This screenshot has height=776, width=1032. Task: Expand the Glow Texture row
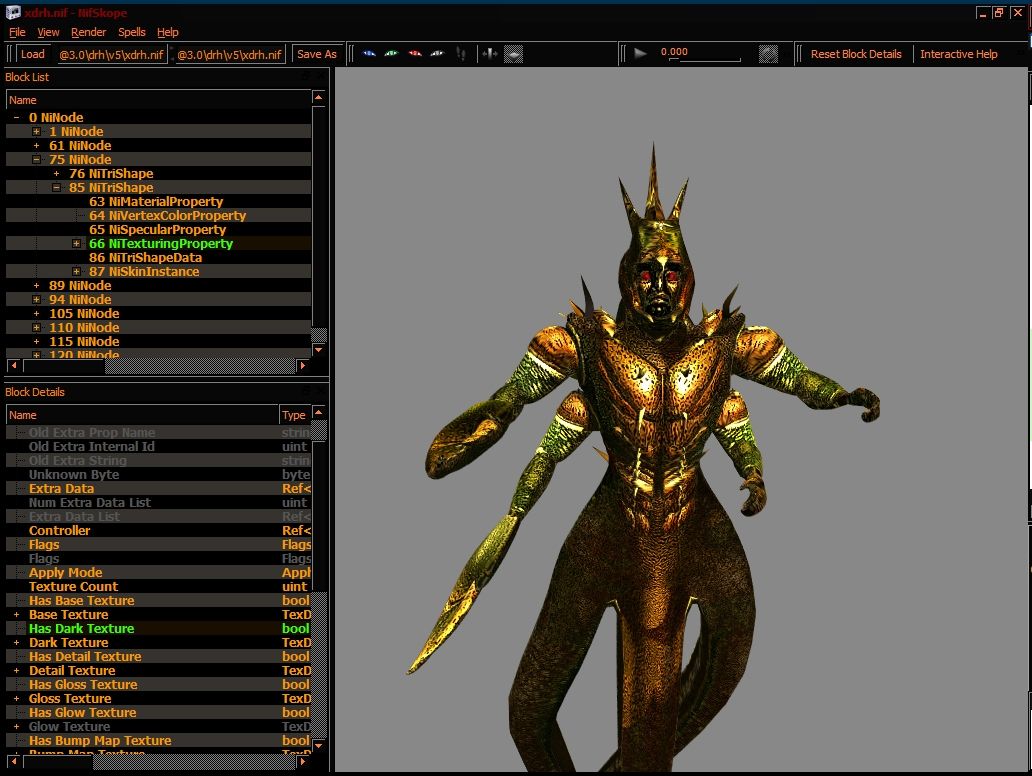pos(16,727)
